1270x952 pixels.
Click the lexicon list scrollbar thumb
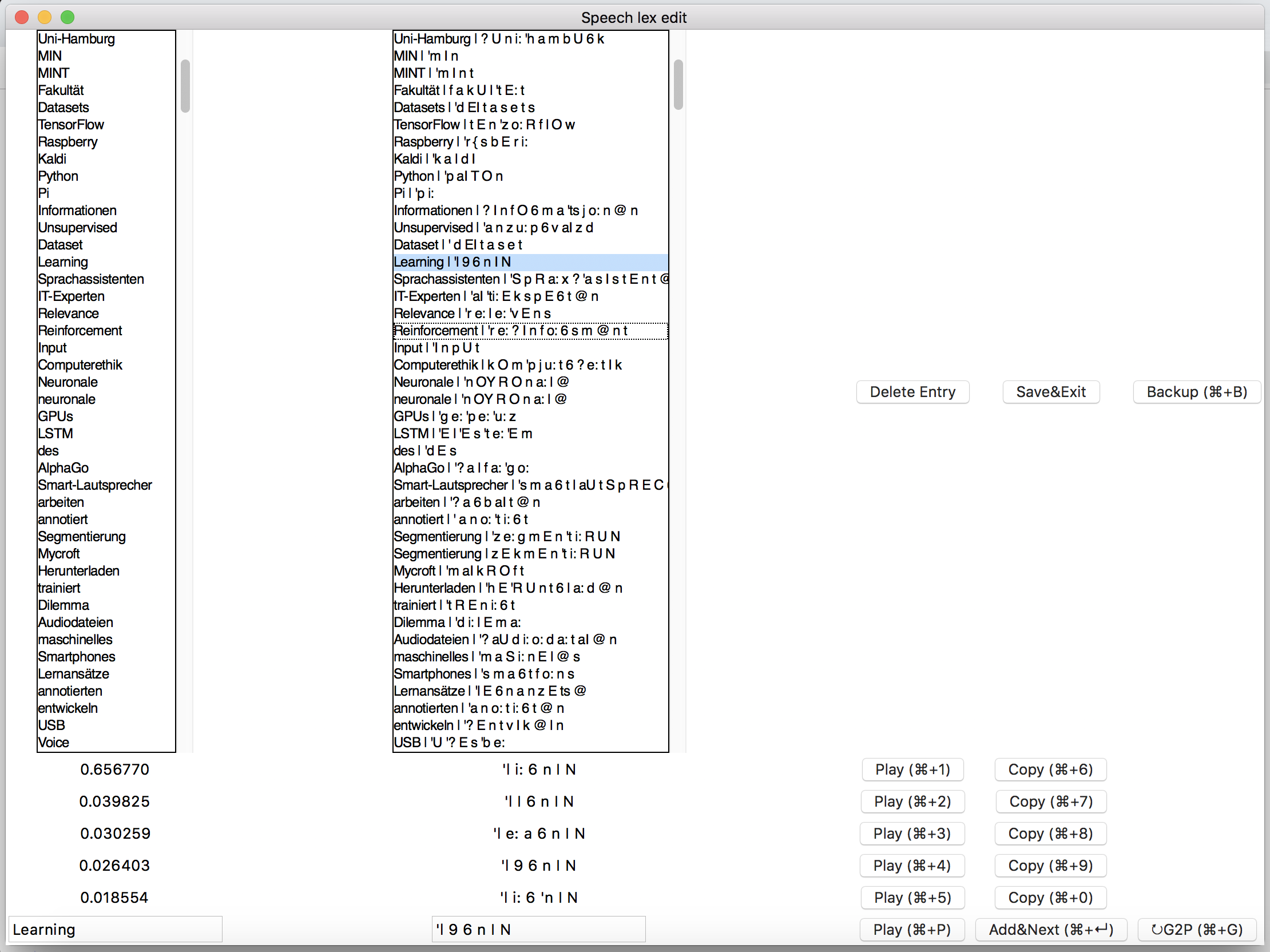coord(678,85)
